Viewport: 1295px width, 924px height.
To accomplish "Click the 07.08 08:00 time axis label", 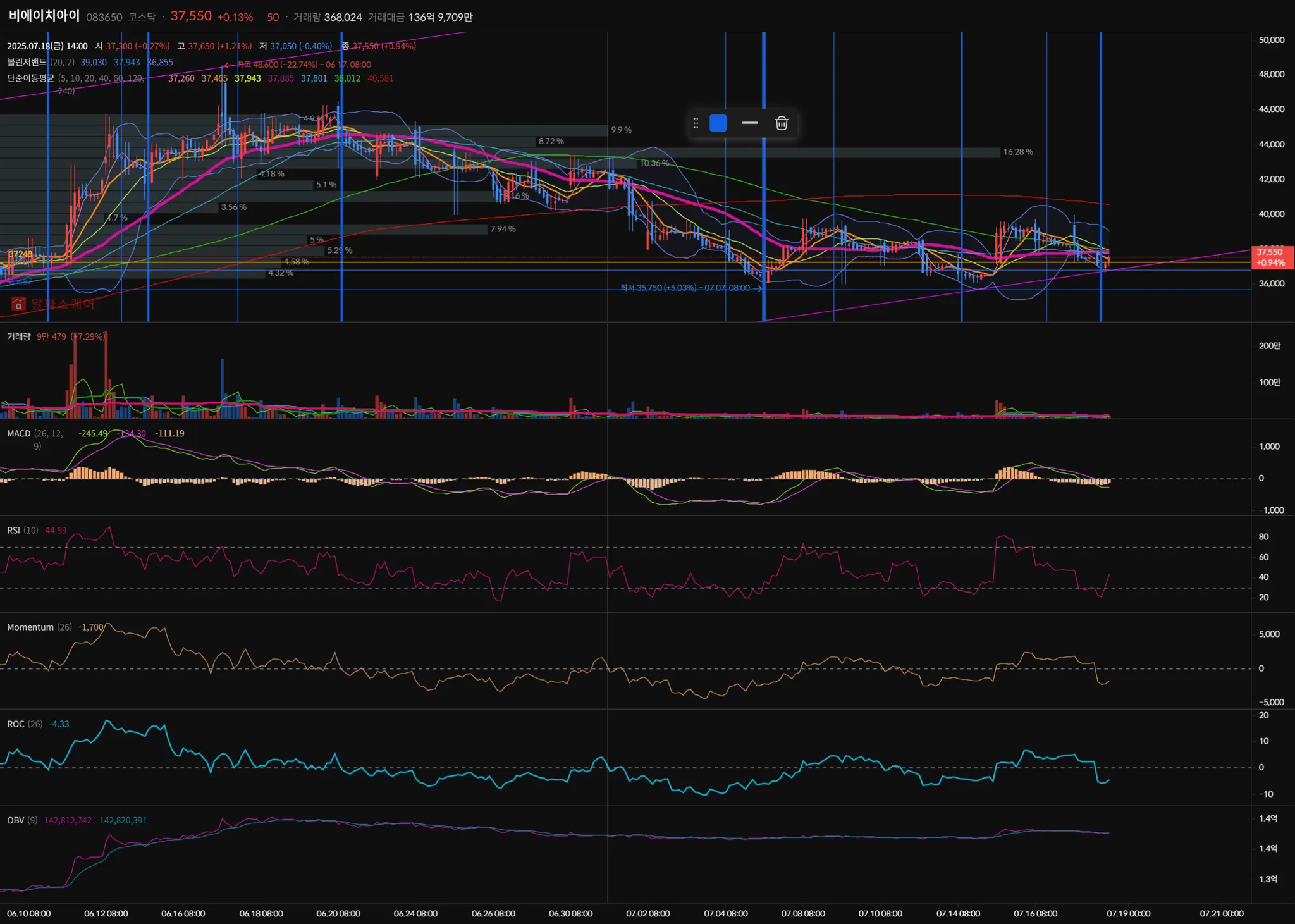I will [x=803, y=913].
